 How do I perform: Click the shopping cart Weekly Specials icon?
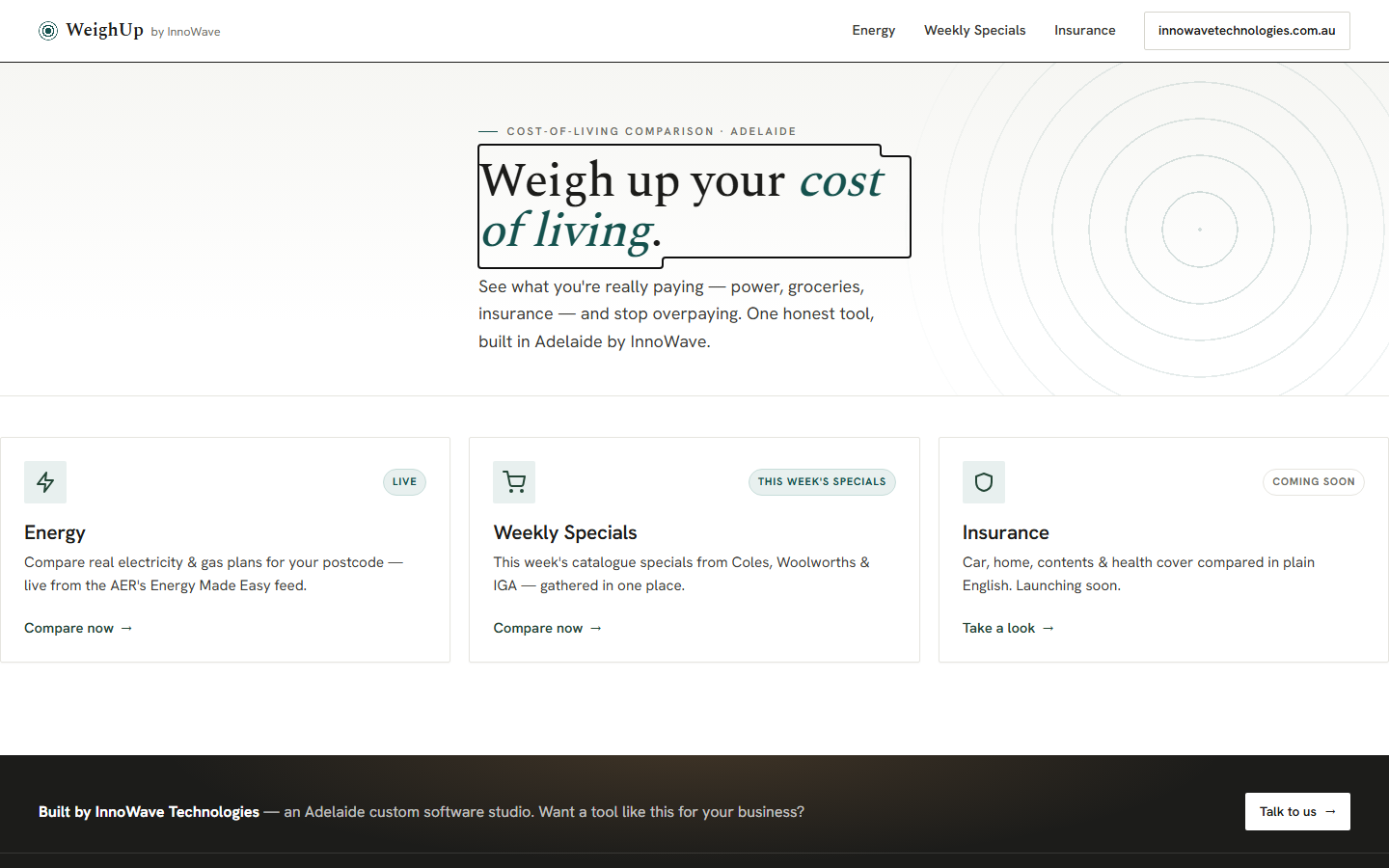514,482
